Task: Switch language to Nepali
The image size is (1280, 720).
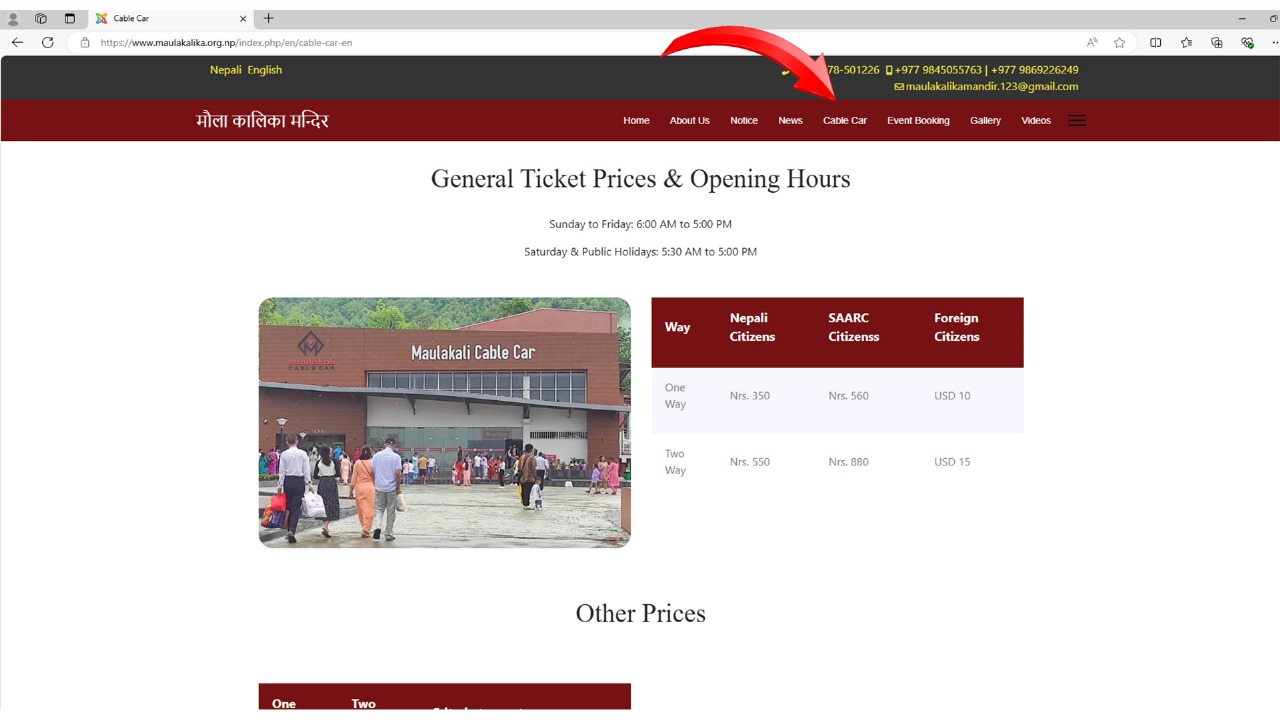Action: tap(226, 70)
